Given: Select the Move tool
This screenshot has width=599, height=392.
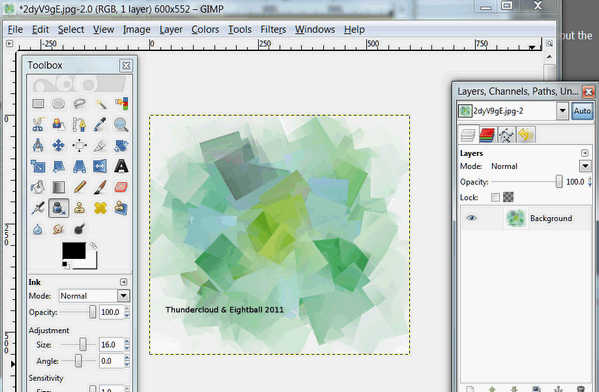Looking at the screenshot, I should pyautogui.click(x=58, y=146).
